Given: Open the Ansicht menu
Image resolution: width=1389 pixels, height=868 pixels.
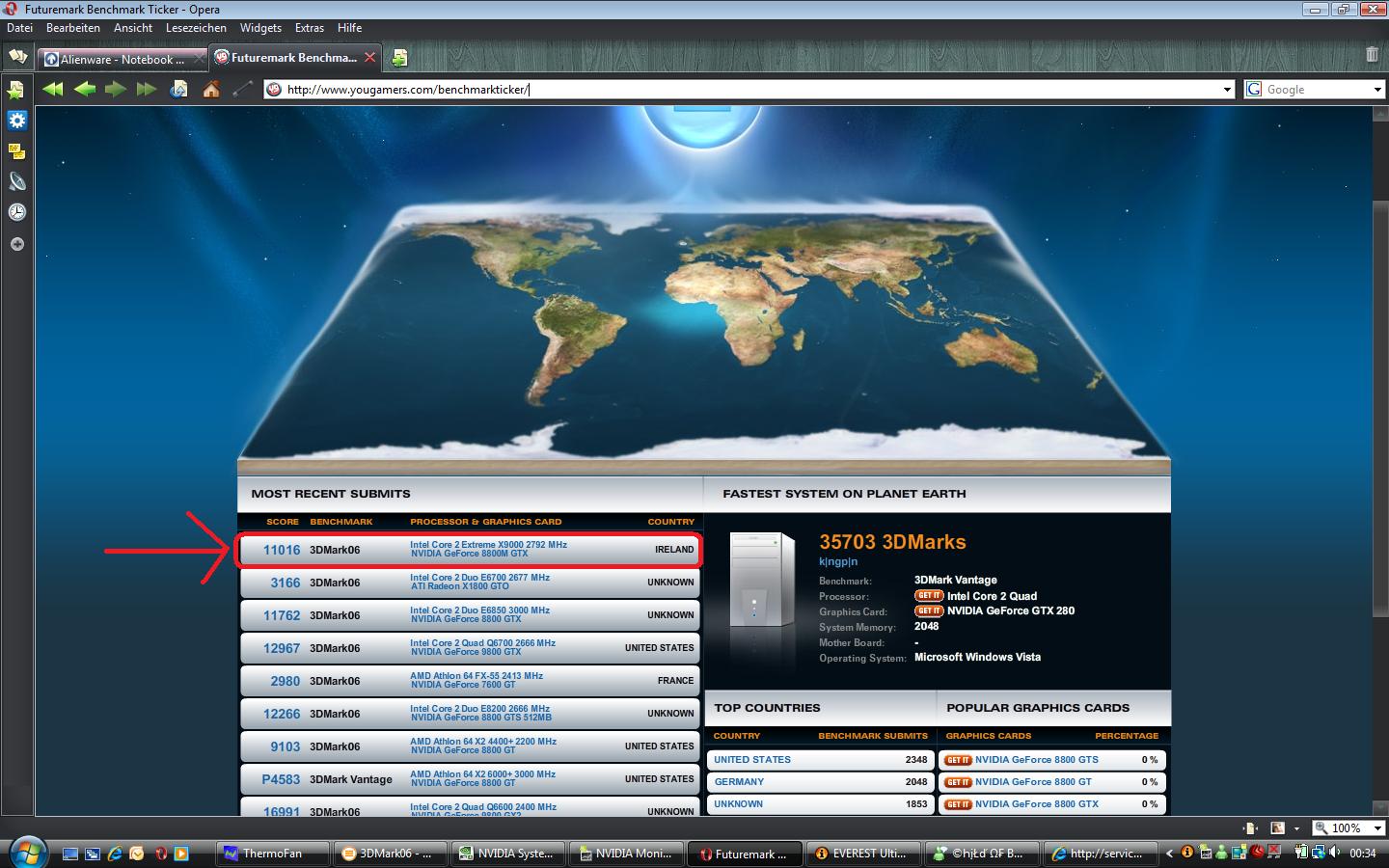Looking at the screenshot, I should (x=133, y=28).
